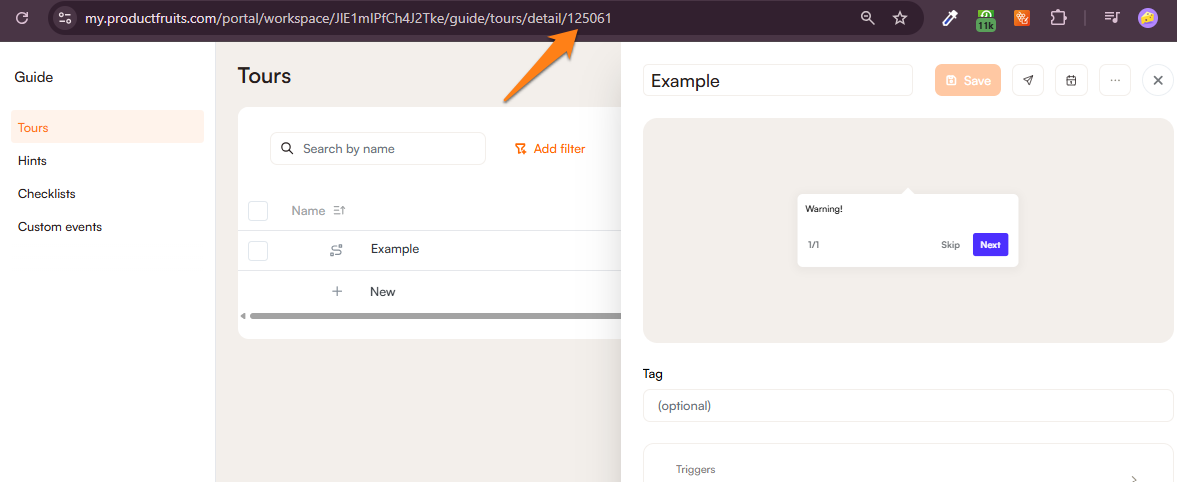Viewport: 1177px width, 482px height.
Task: Close the Example tour detail panel
Action: 1158,80
